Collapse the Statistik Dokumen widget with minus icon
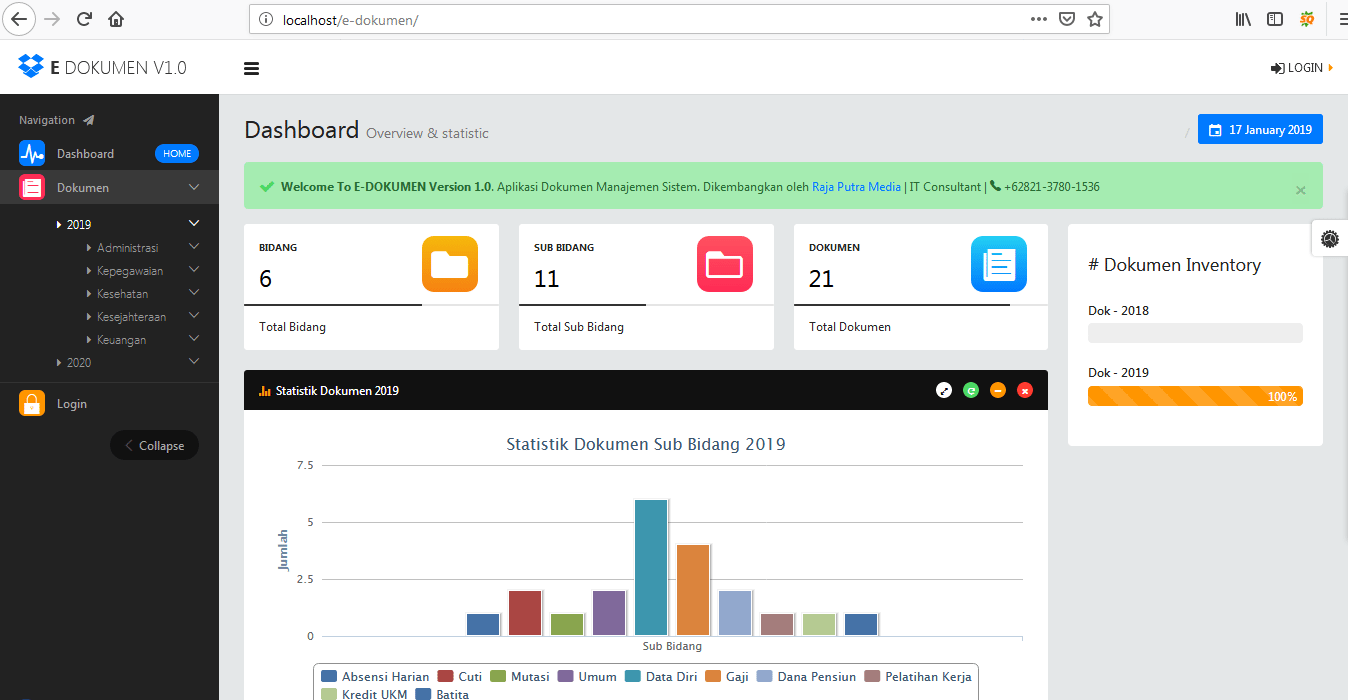Screen dimensions: 1348x700 coord(998,390)
